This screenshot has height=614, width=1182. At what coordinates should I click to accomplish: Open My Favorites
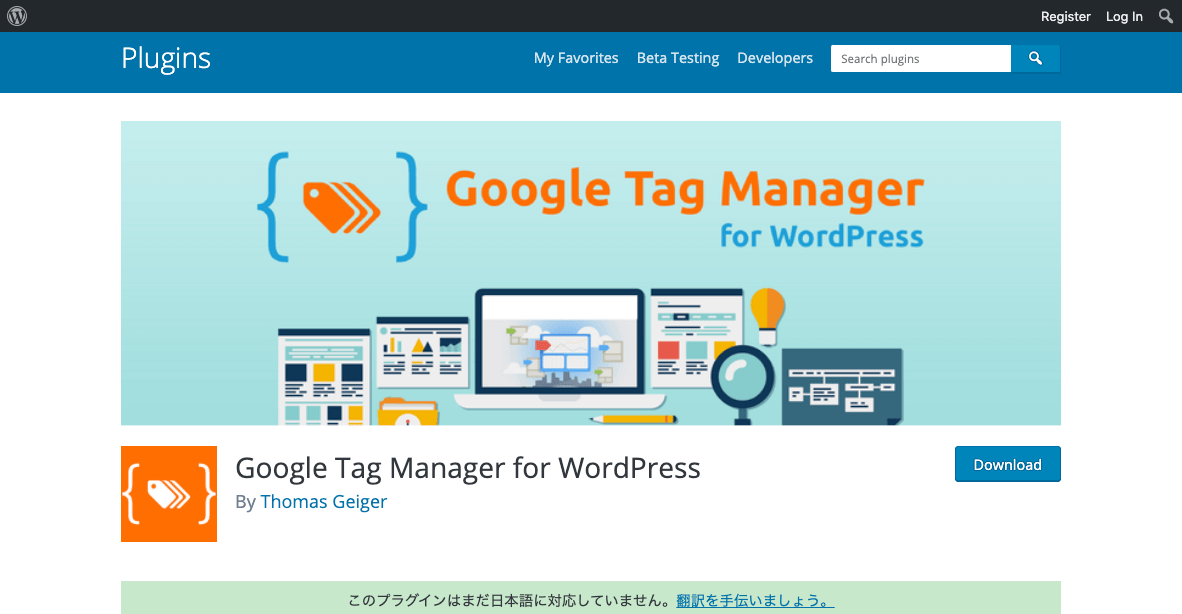576,58
